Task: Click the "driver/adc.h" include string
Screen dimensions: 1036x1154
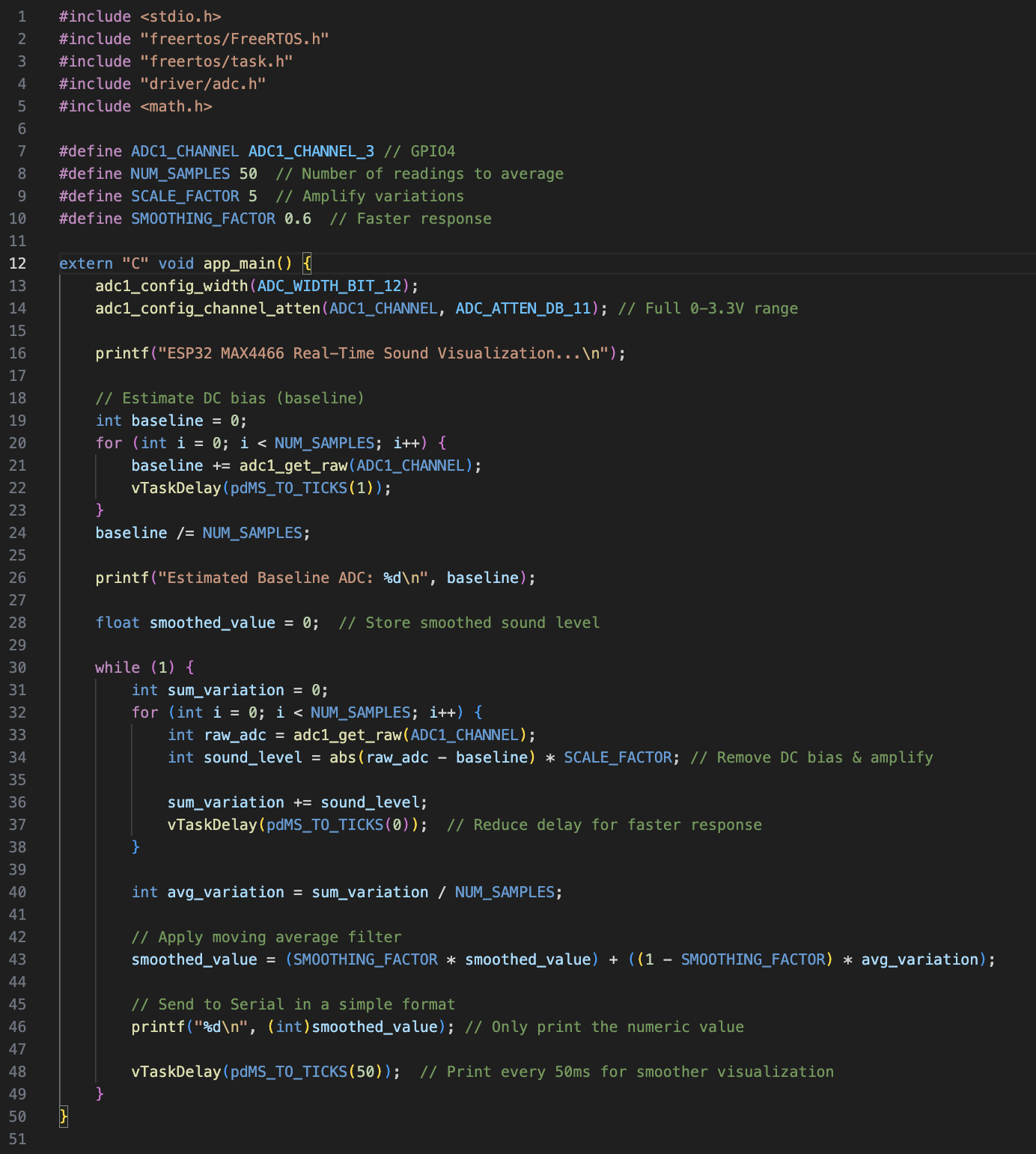Action: click(x=203, y=84)
